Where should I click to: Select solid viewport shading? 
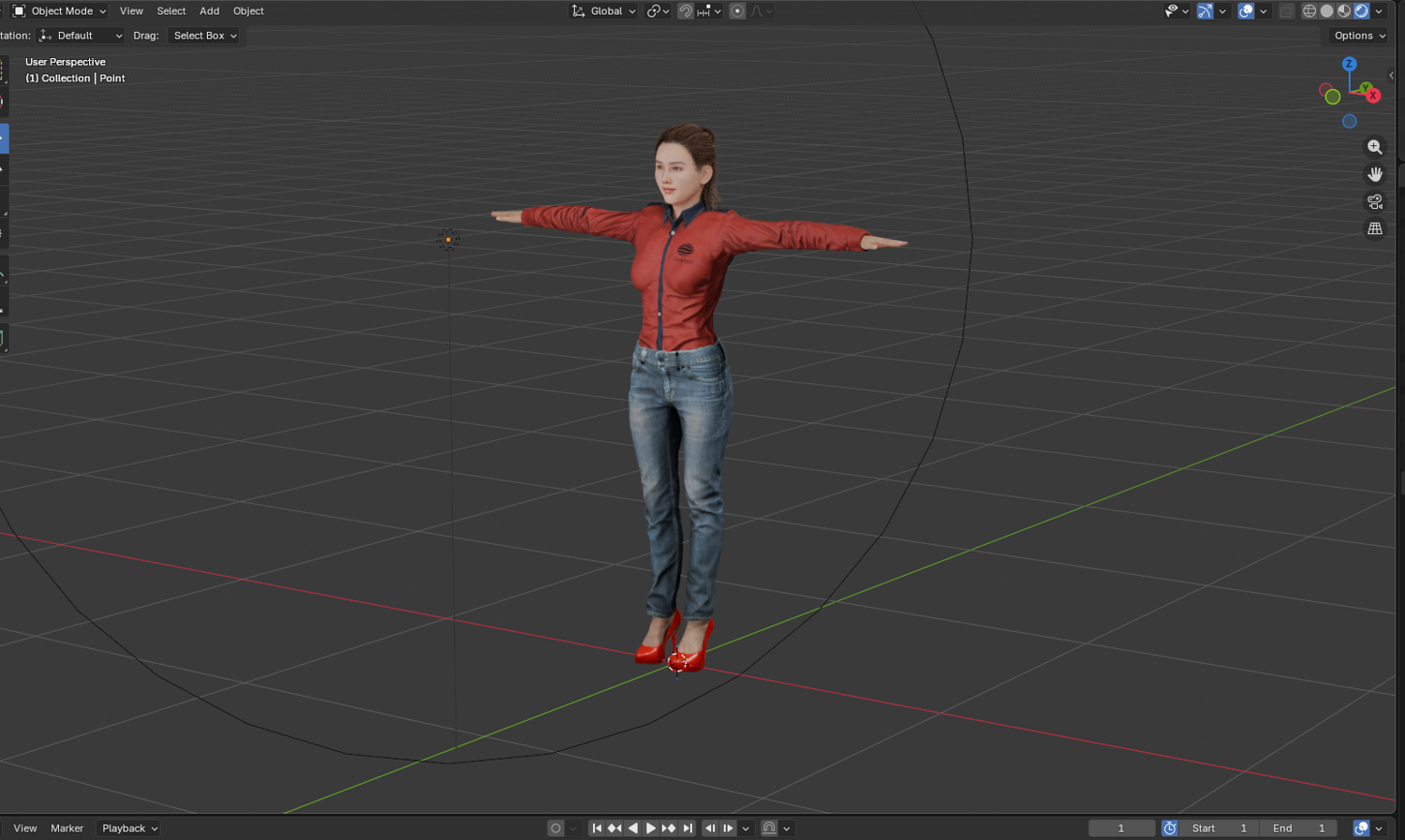pyautogui.click(x=1326, y=11)
